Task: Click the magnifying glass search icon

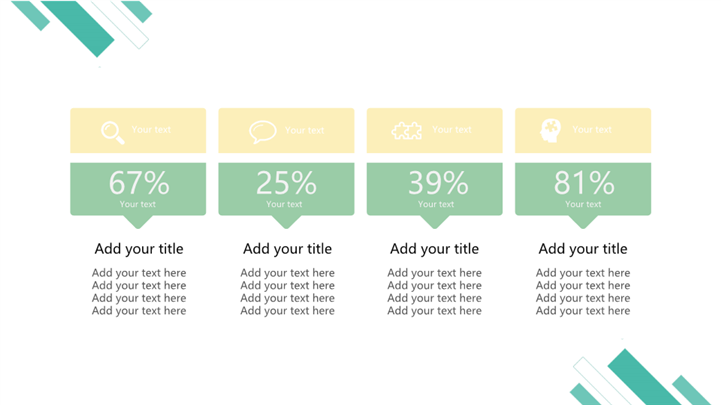Action: [113, 132]
